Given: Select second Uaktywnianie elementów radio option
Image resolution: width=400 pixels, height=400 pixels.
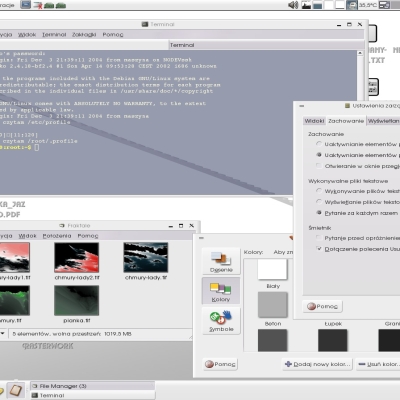Looking at the screenshot, I should [x=319, y=155].
